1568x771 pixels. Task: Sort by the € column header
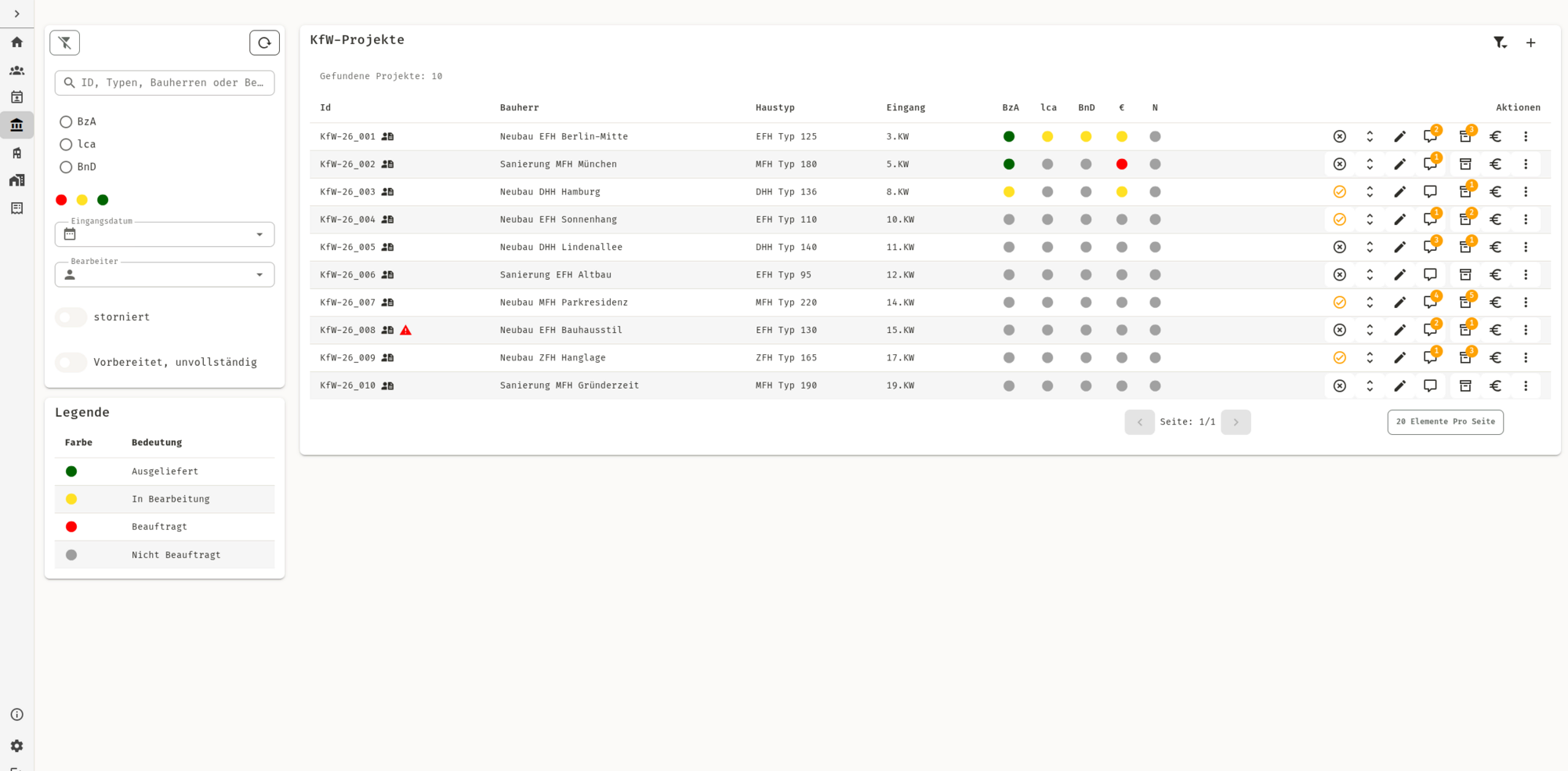[x=1122, y=108]
